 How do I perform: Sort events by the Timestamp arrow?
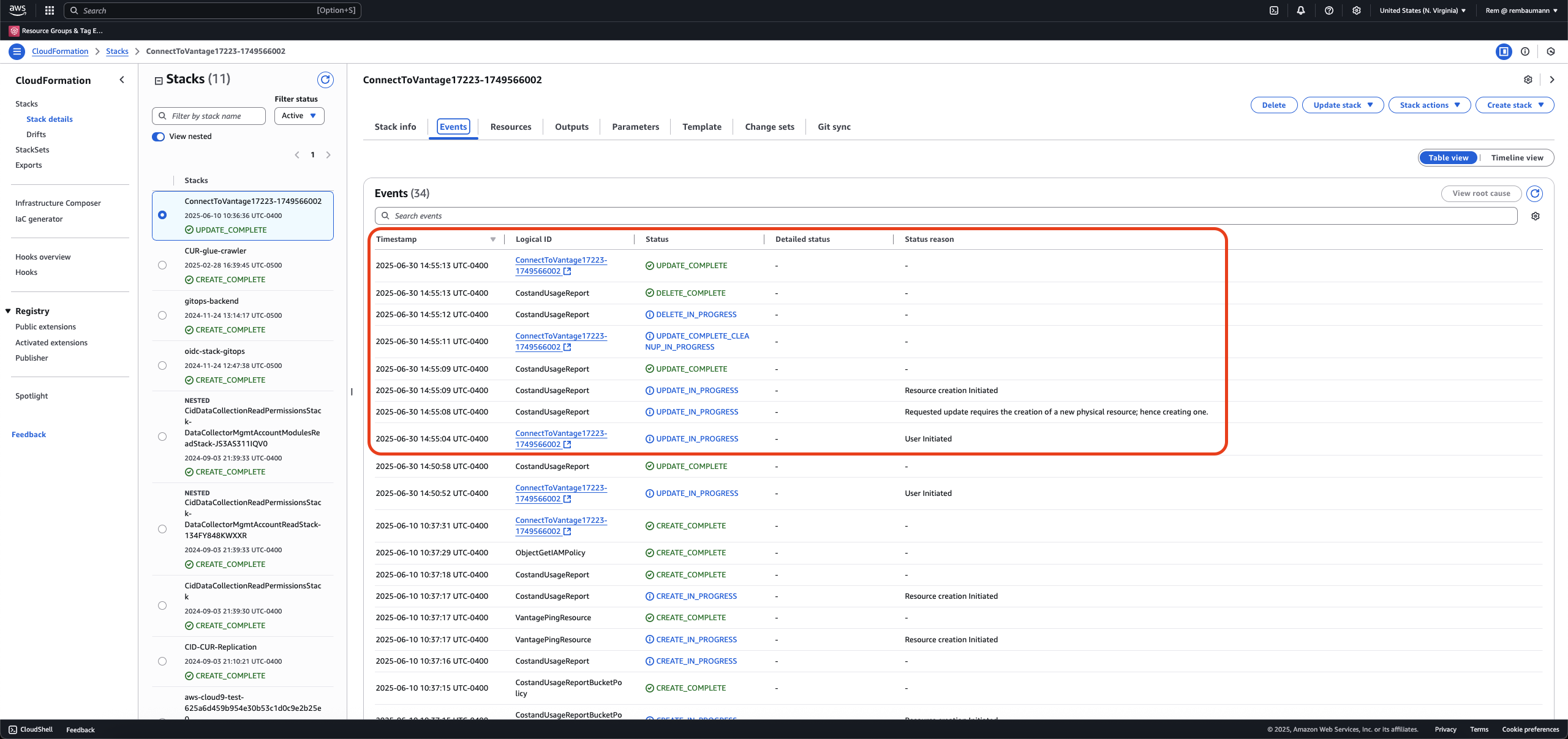tap(493, 239)
